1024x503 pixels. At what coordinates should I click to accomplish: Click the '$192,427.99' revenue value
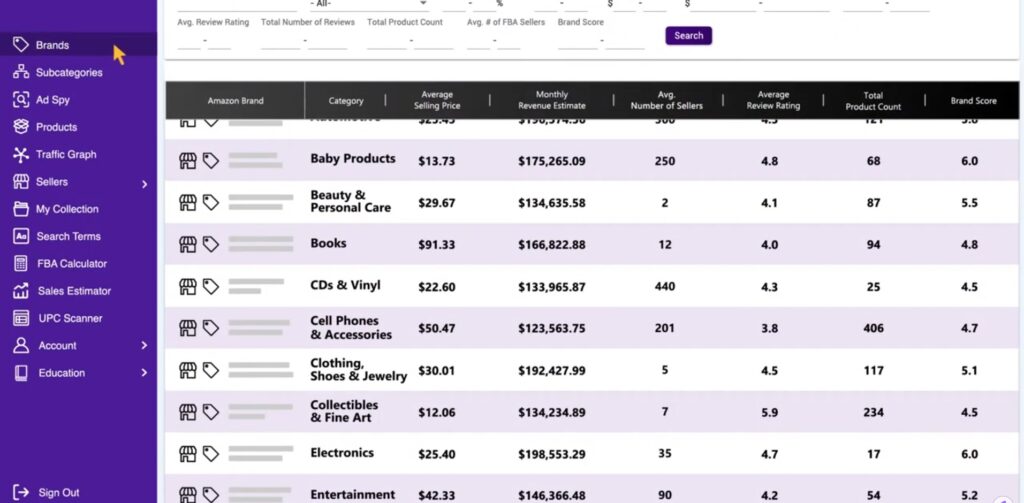tap(552, 370)
